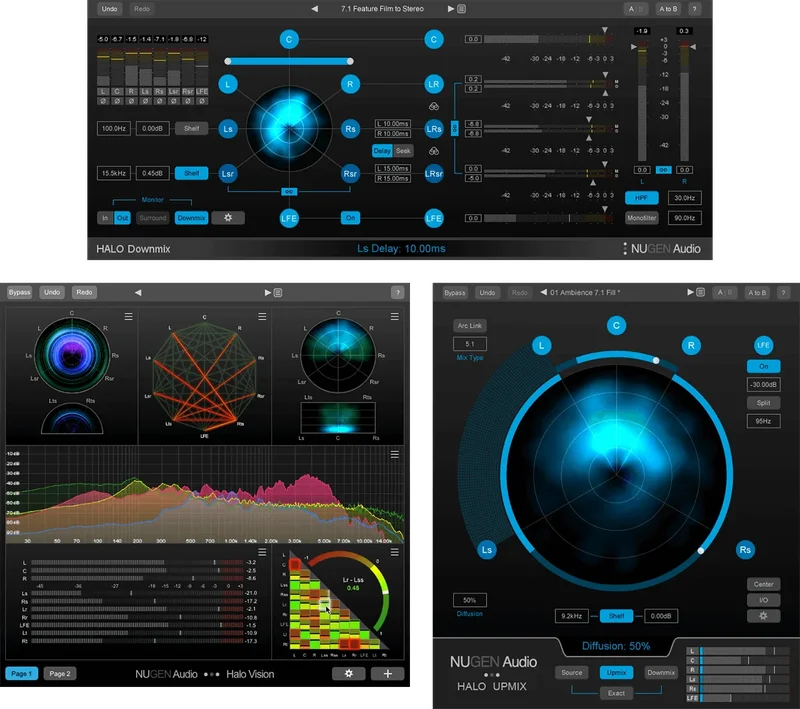Open help '?' in Halo Vision
Image resolution: width=800 pixels, height=709 pixels.
click(397, 292)
